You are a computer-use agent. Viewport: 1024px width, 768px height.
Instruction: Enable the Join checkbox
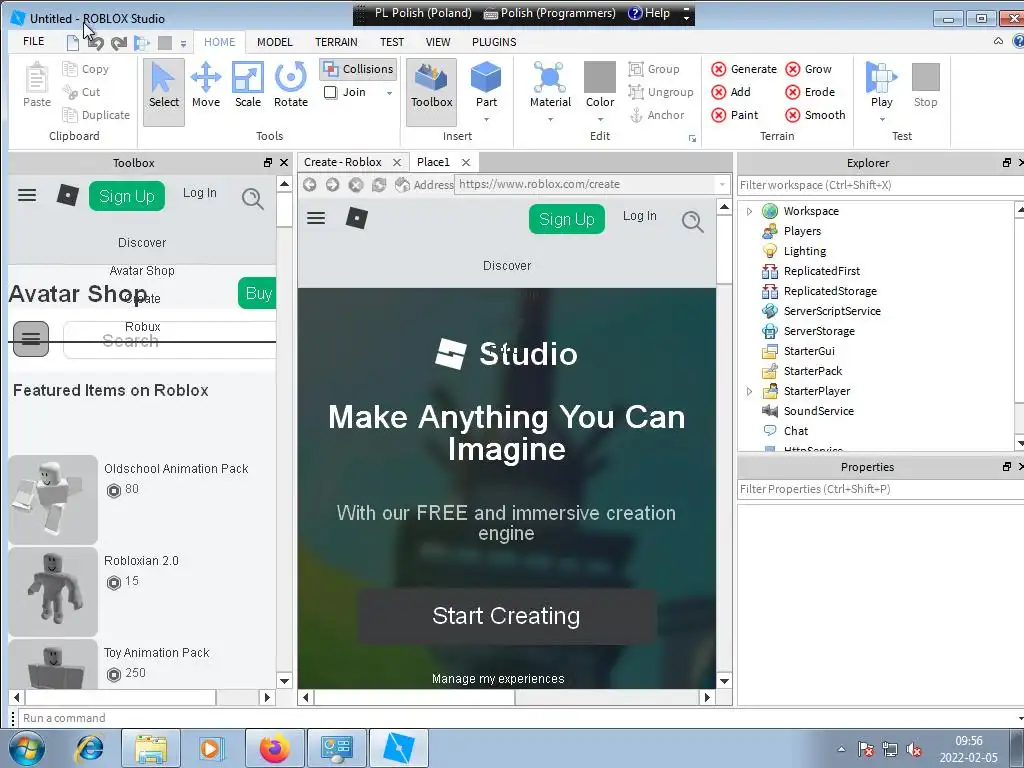pyautogui.click(x=331, y=92)
